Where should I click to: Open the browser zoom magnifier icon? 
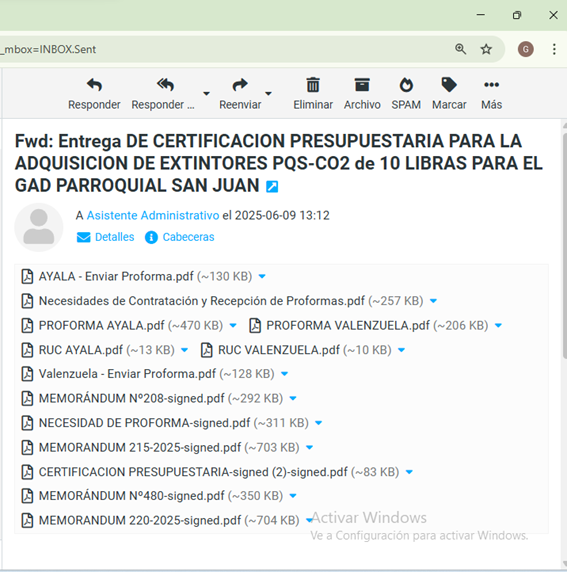click(460, 49)
